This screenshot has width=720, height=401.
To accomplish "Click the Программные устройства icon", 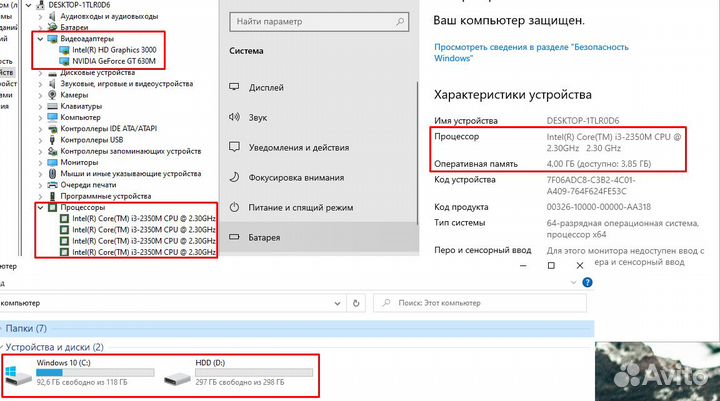I will click(52, 196).
